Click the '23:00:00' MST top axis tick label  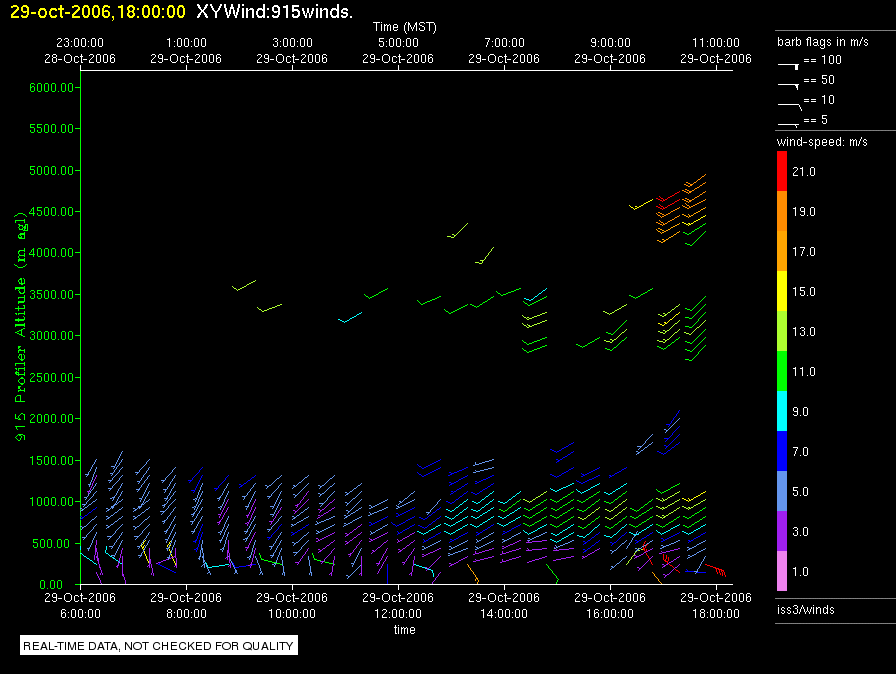point(80,43)
